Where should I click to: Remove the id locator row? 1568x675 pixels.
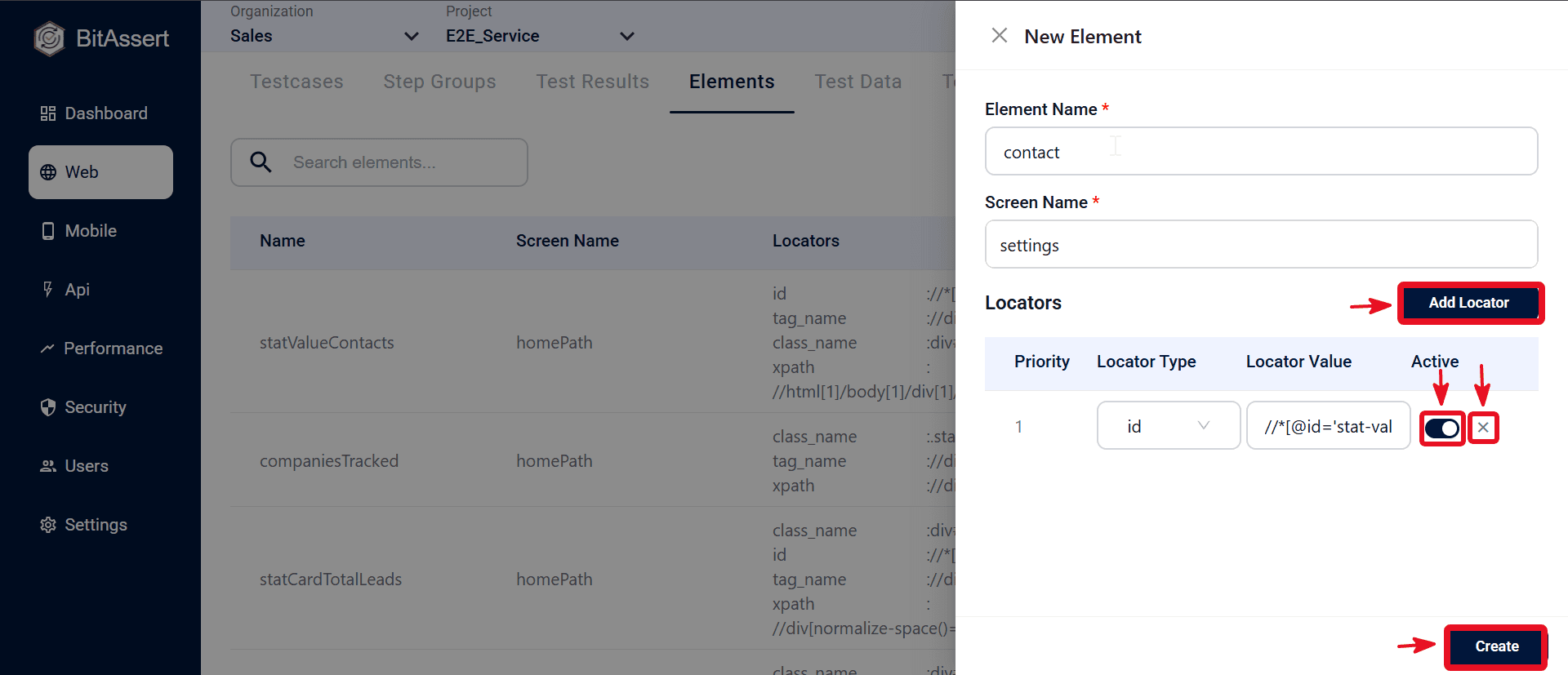click(x=1483, y=427)
